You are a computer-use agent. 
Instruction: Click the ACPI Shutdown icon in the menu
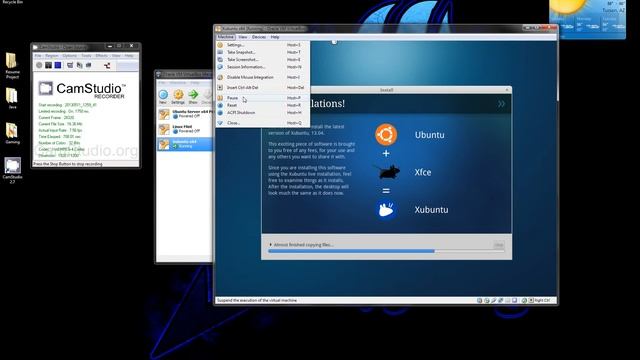(220, 113)
